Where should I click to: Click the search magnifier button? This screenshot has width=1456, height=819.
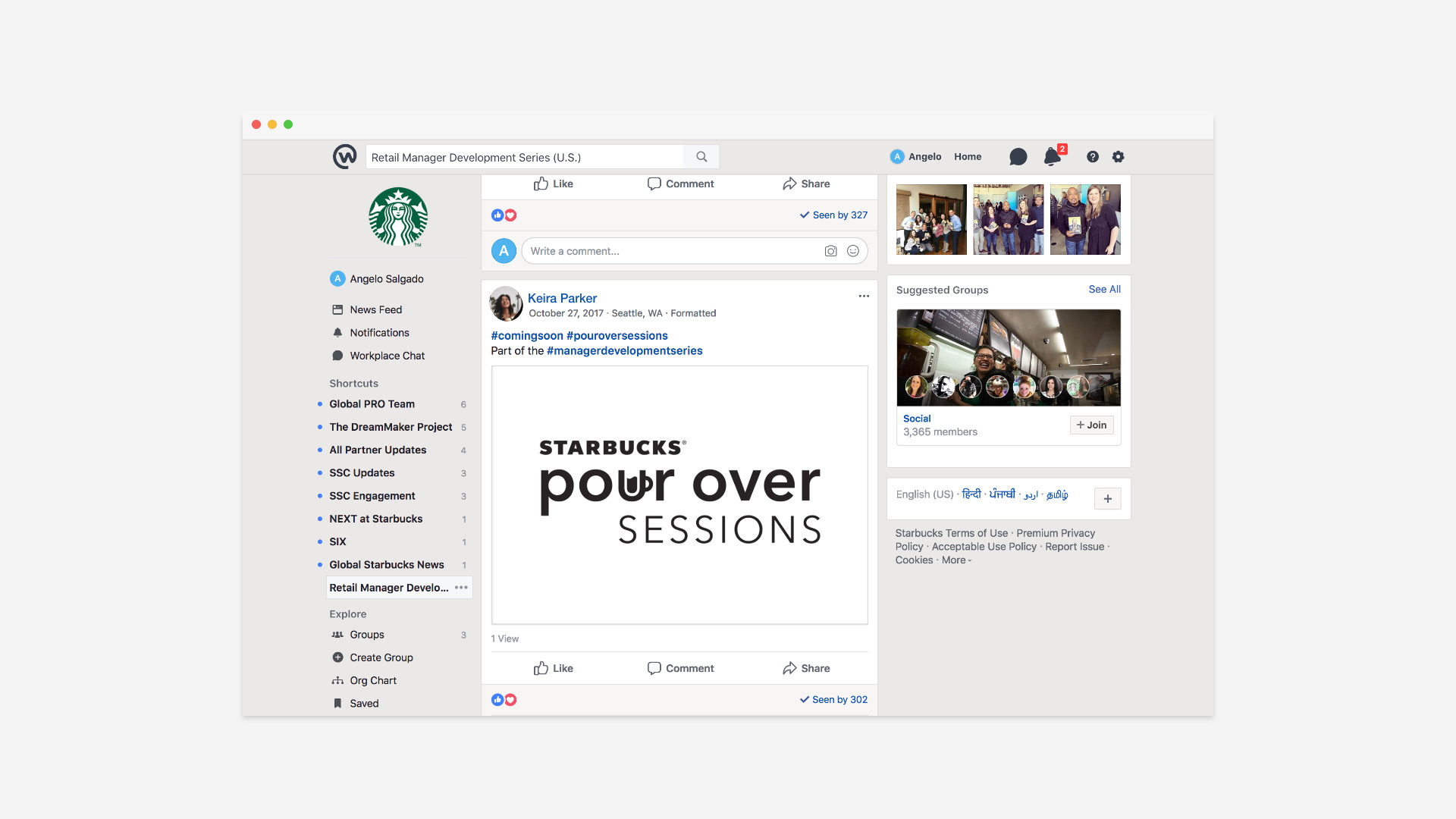pyautogui.click(x=701, y=157)
